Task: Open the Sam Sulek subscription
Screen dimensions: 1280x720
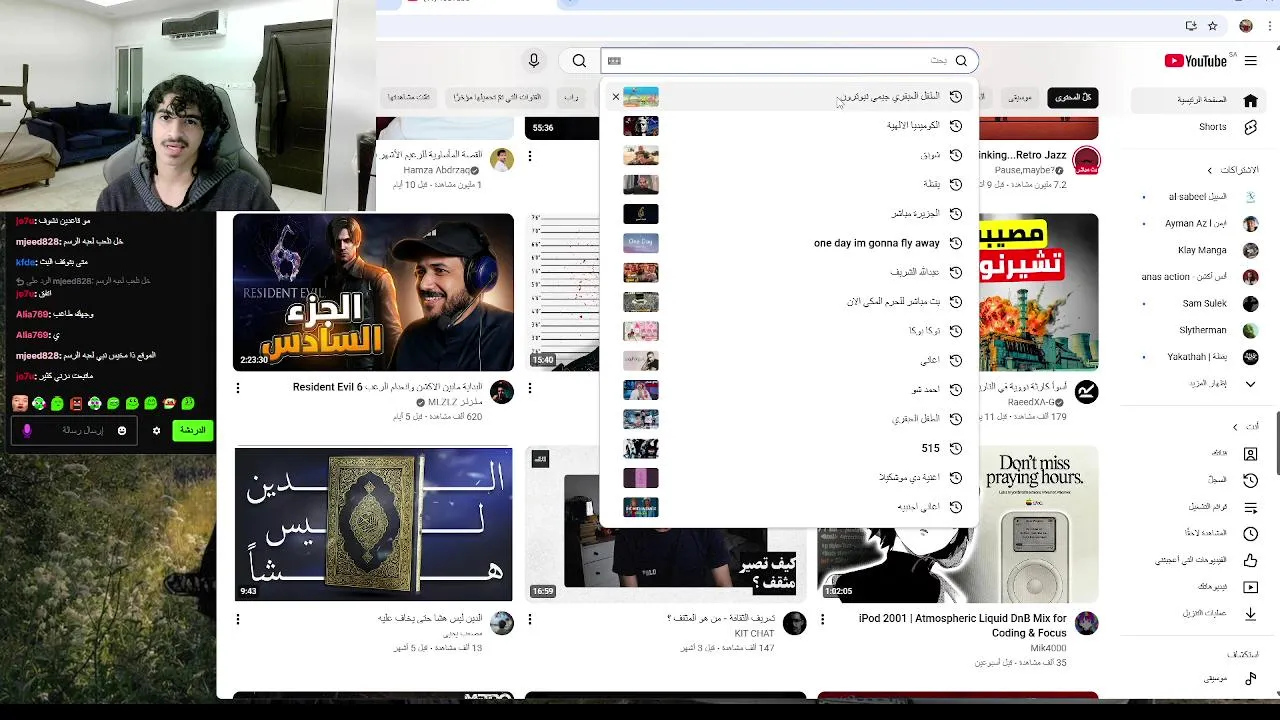Action: click(x=1200, y=304)
